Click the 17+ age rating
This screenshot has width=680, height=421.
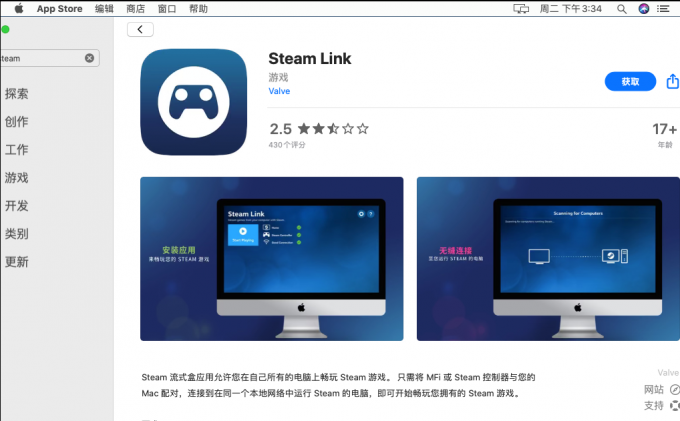(x=664, y=129)
